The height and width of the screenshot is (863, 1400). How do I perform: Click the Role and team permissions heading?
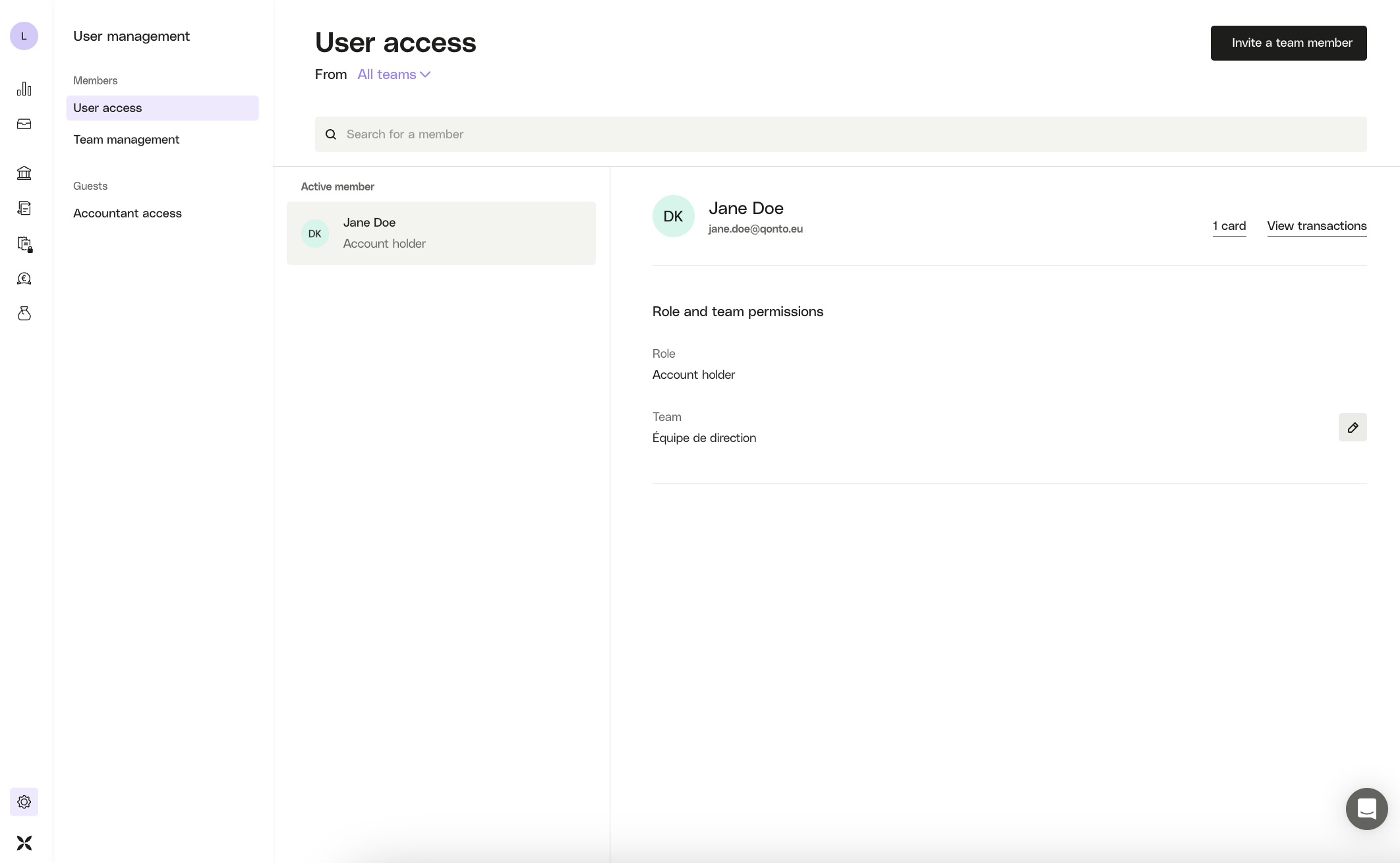click(x=738, y=312)
